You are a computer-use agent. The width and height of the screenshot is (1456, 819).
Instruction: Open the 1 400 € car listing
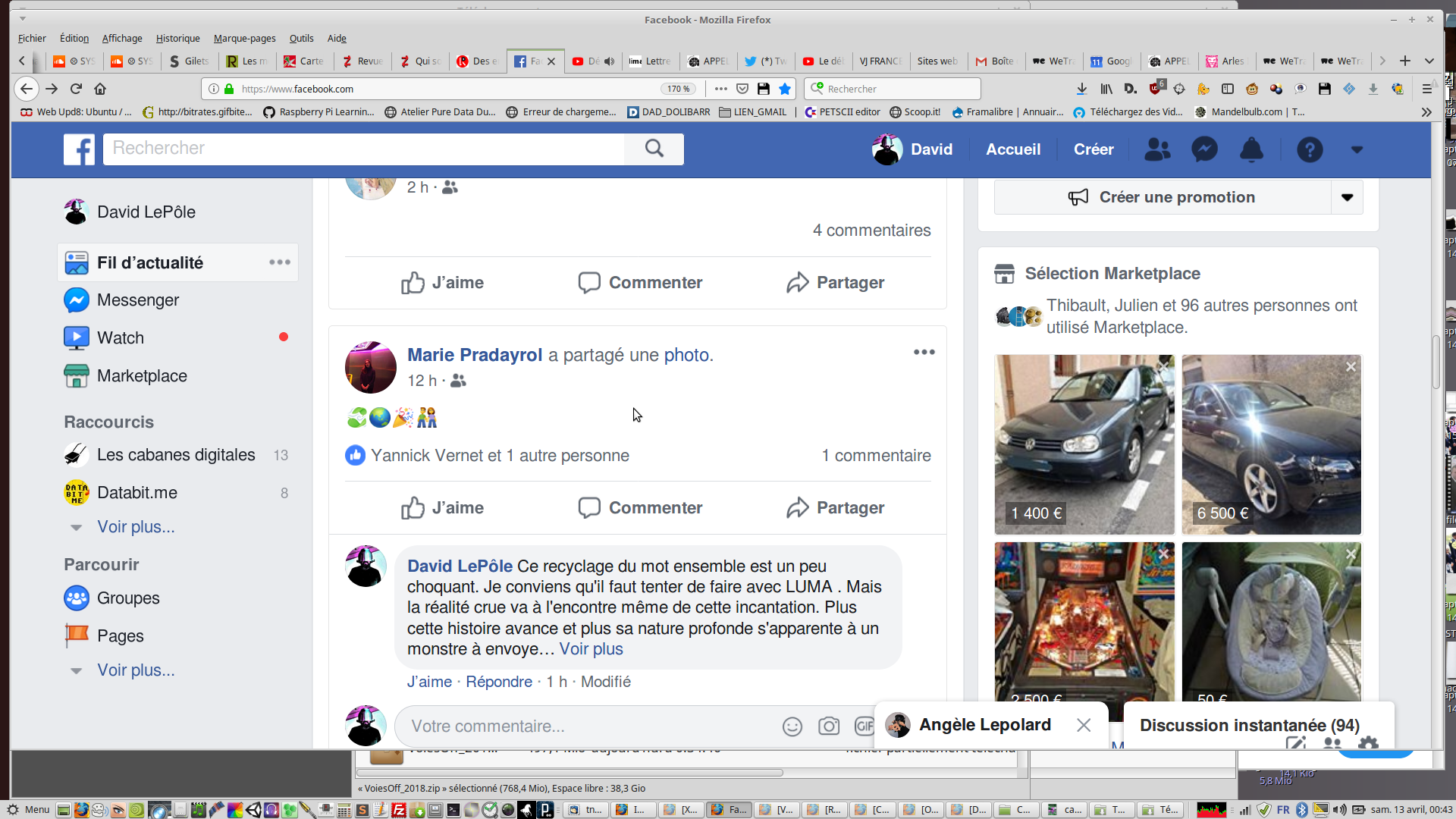(x=1084, y=444)
